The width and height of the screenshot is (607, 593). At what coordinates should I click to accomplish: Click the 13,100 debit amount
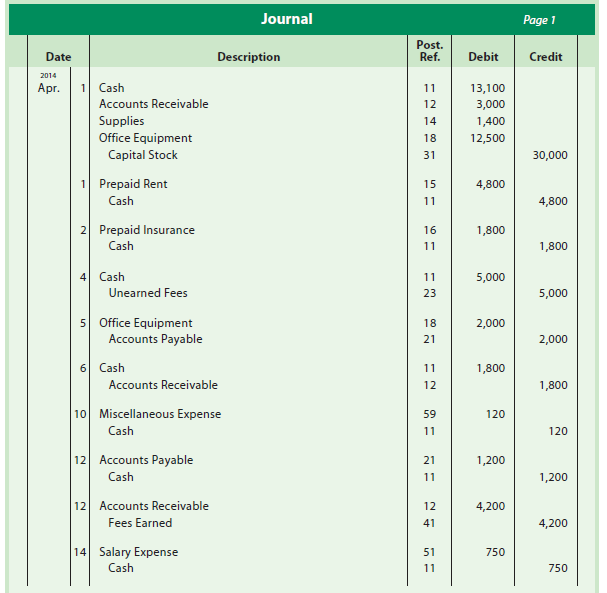click(487, 88)
